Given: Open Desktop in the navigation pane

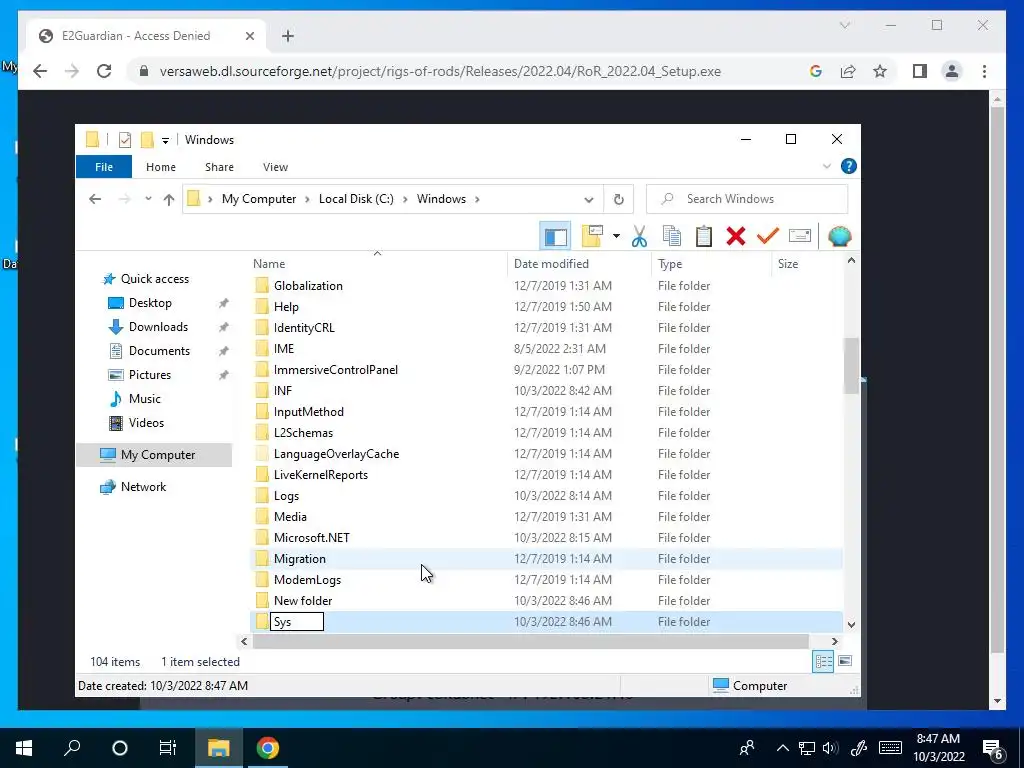Looking at the screenshot, I should (150, 303).
